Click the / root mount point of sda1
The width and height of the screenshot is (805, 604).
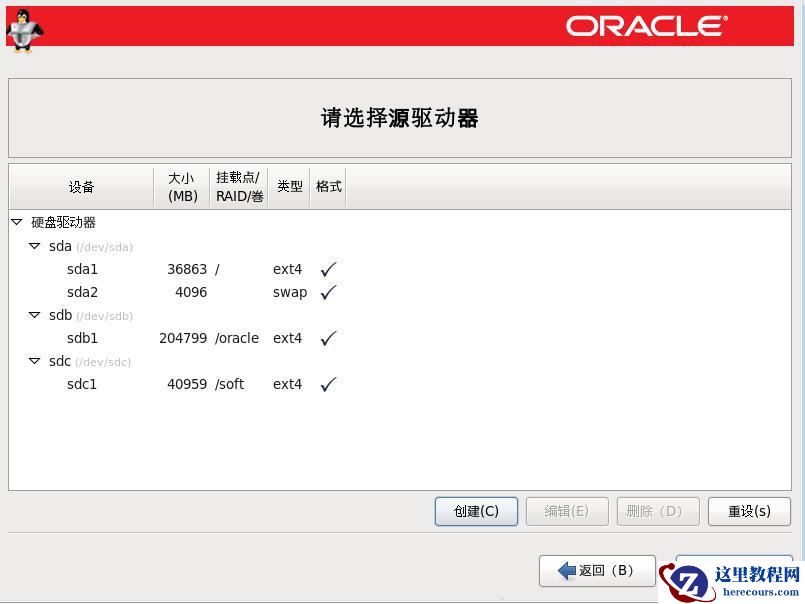point(218,269)
